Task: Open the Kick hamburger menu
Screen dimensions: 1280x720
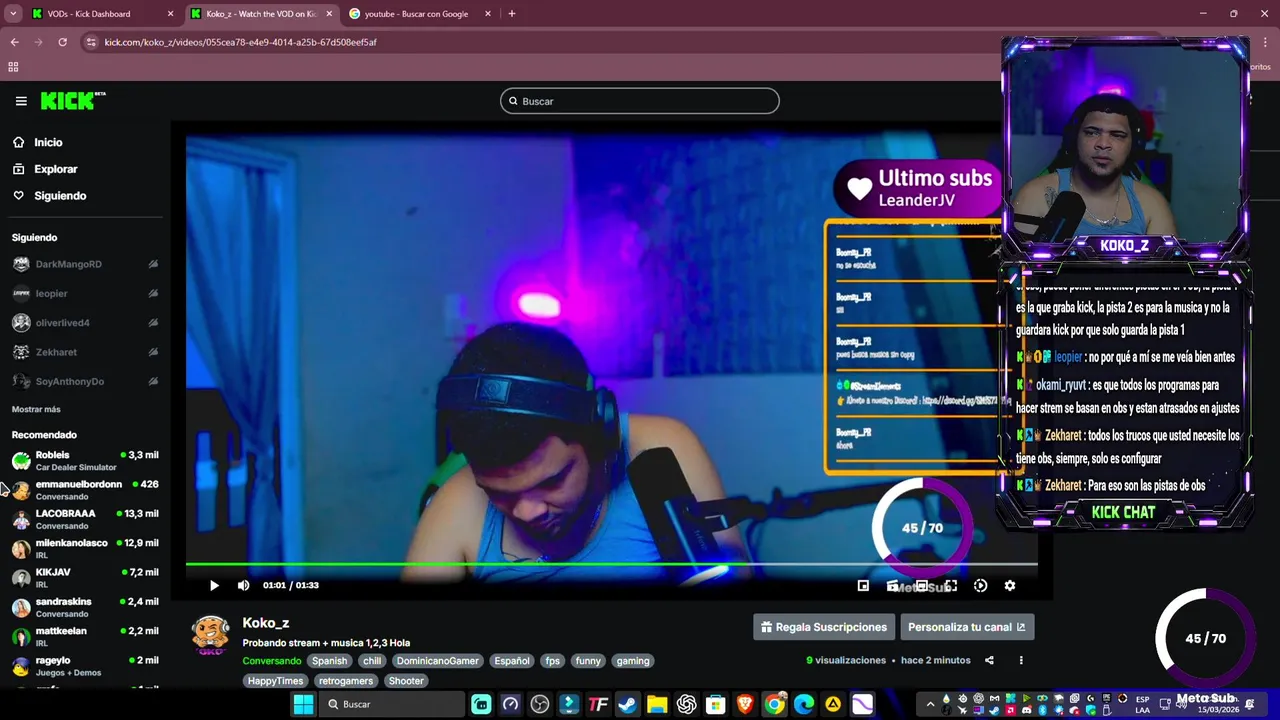Action: (x=21, y=101)
